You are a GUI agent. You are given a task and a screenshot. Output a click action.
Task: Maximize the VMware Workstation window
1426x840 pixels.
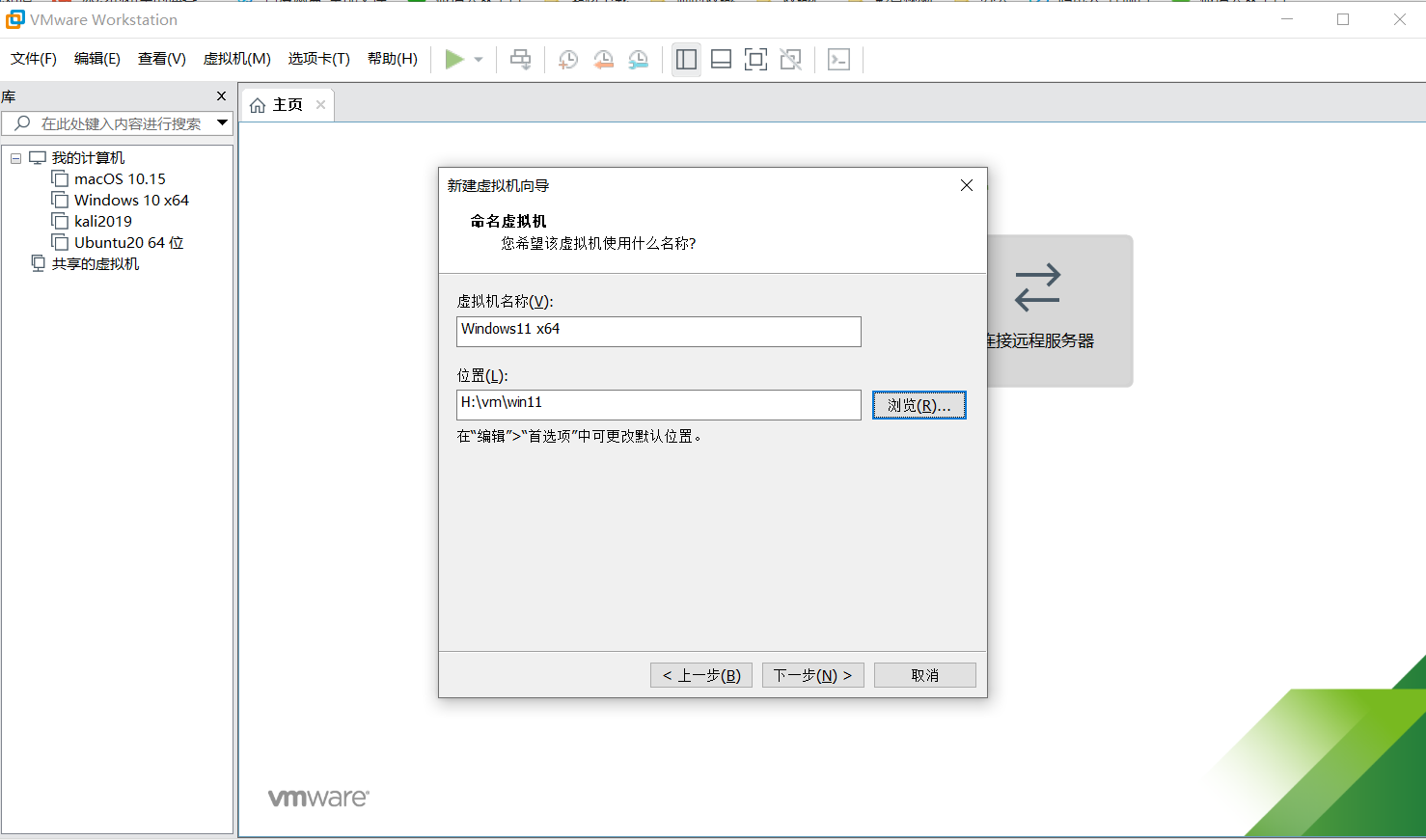[1343, 19]
